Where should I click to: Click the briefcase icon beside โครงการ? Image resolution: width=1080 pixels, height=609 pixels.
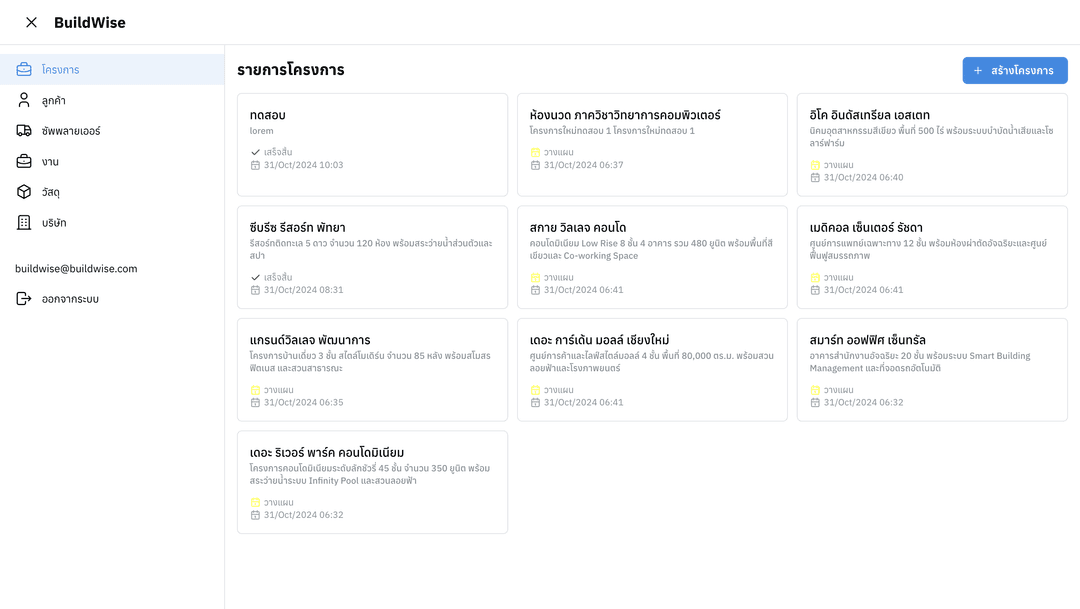click(x=24, y=70)
